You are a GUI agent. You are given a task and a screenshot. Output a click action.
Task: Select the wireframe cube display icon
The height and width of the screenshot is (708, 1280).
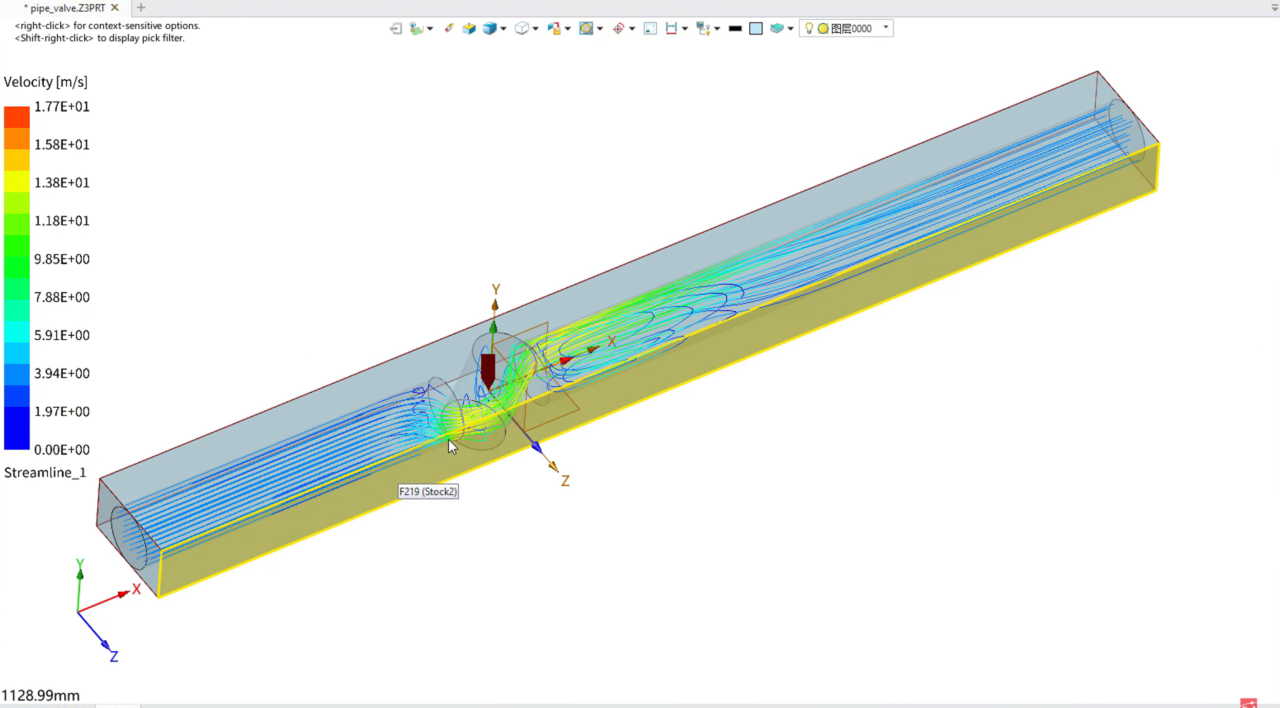point(522,29)
